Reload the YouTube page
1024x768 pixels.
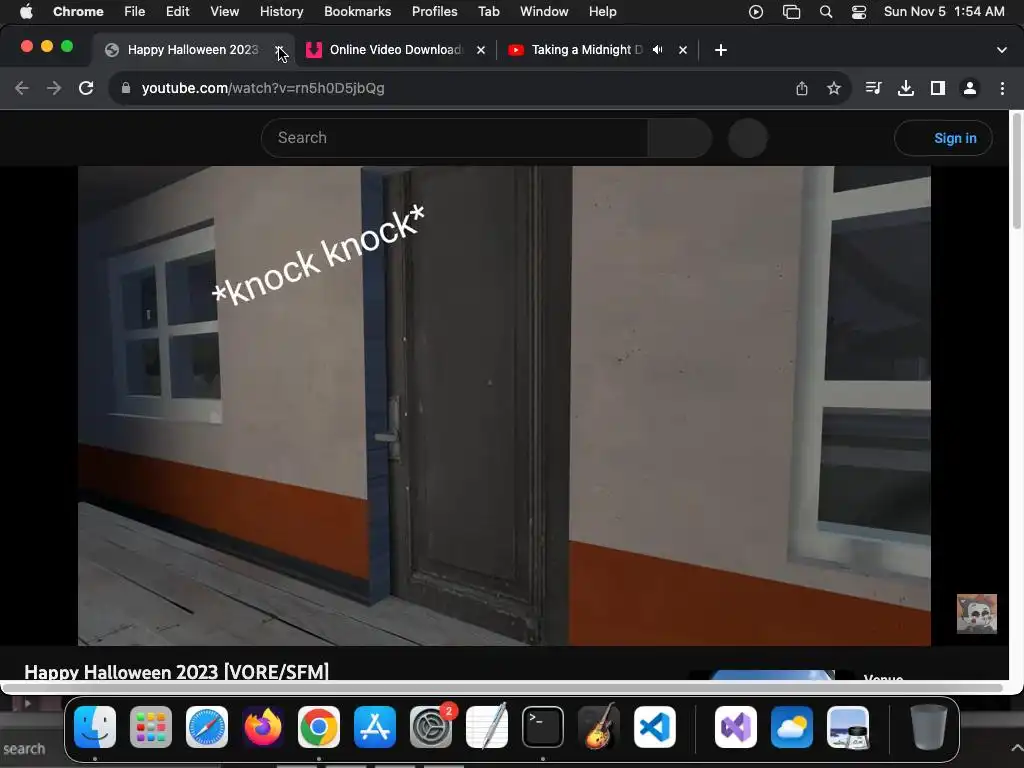coord(86,88)
